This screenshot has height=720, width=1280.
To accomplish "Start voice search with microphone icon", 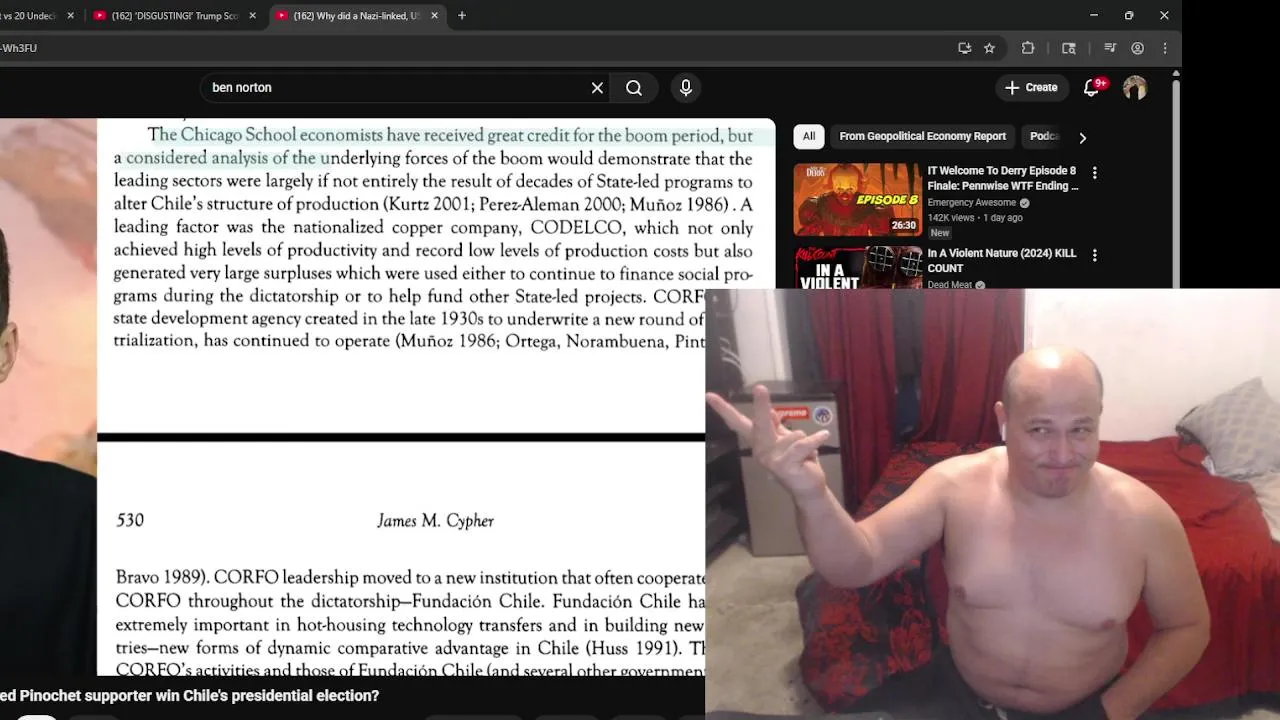I will tap(686, 88).
